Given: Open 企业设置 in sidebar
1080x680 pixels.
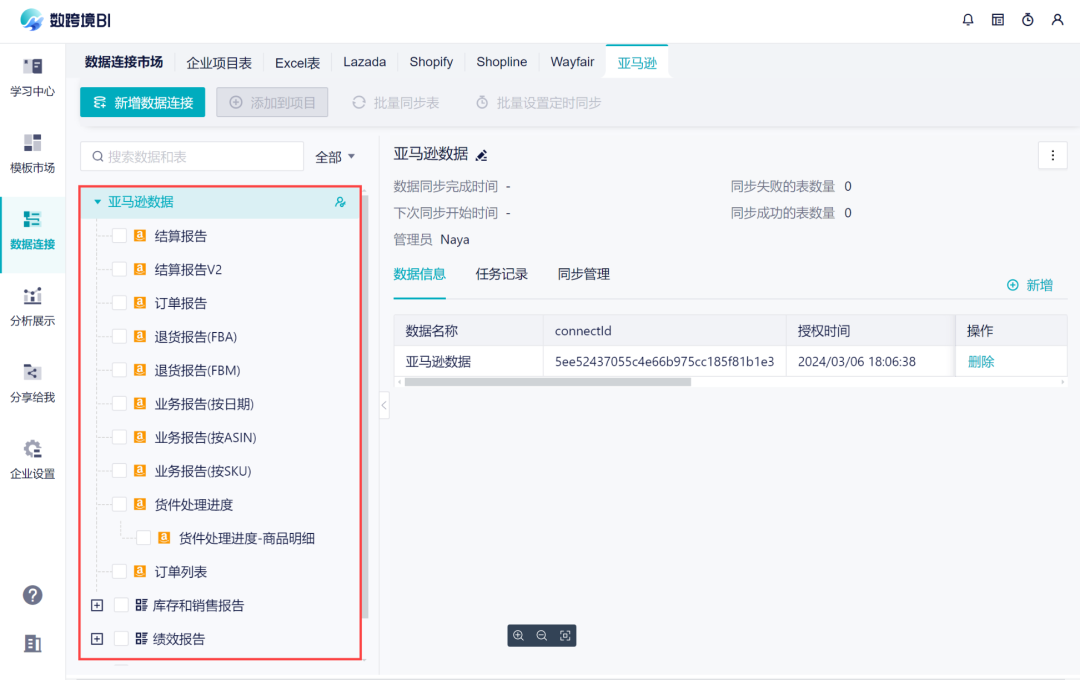Looking at the screenshot, I should coord(32,460).
